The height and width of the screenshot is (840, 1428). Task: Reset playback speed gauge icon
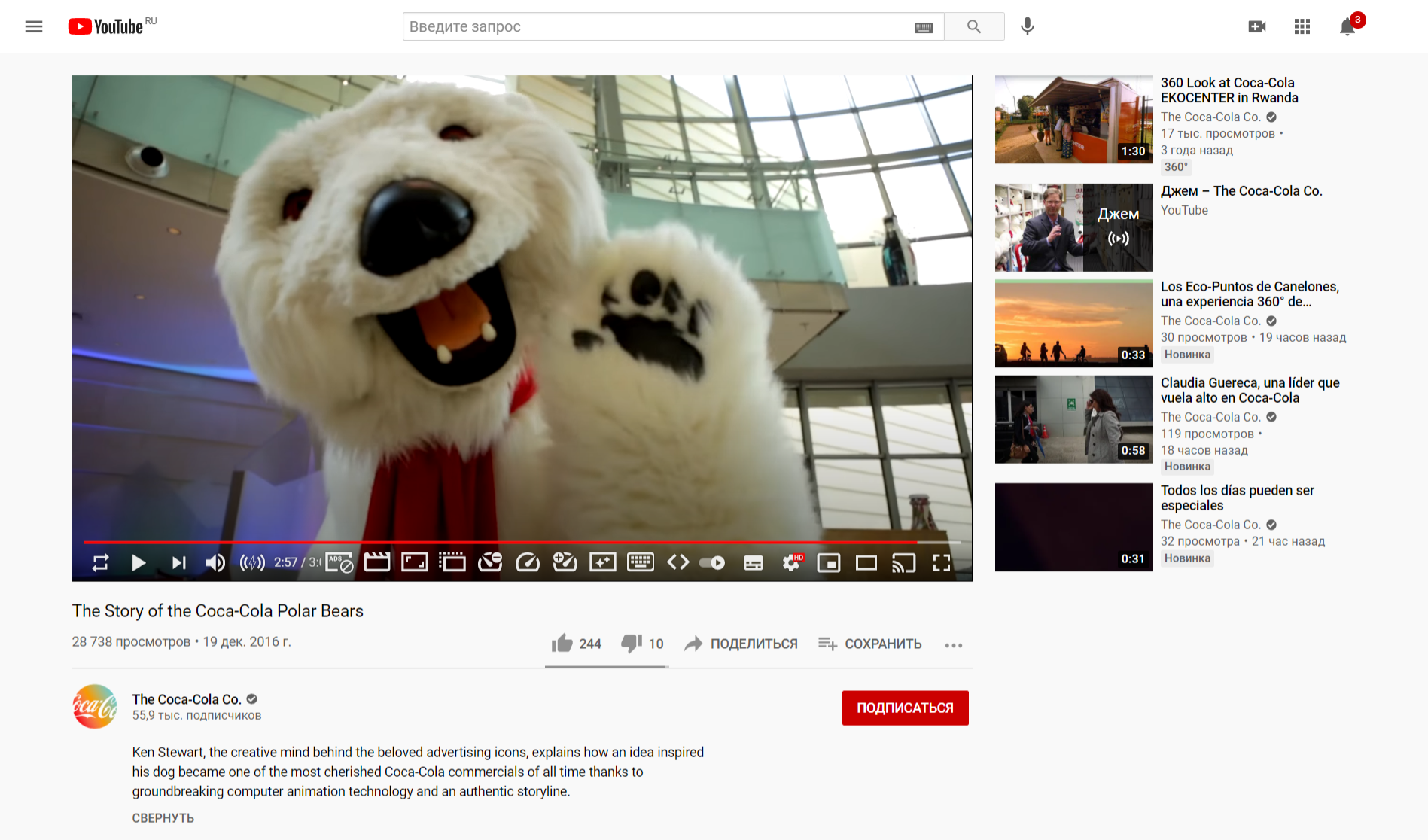pyautogui.click(x=528, y=562)
